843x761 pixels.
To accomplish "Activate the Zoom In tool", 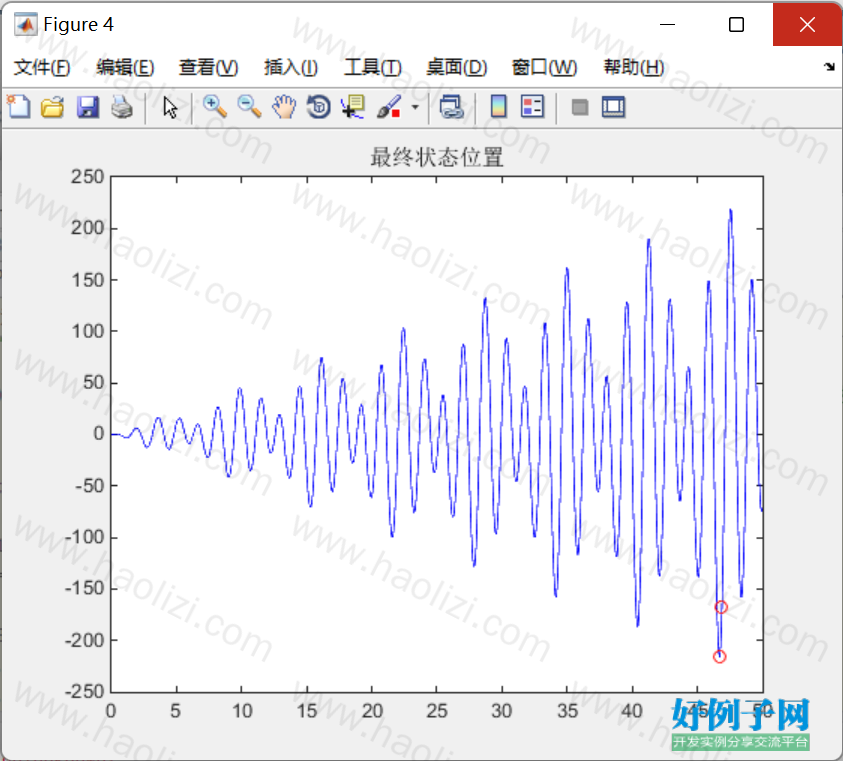I will click(215, 107).
